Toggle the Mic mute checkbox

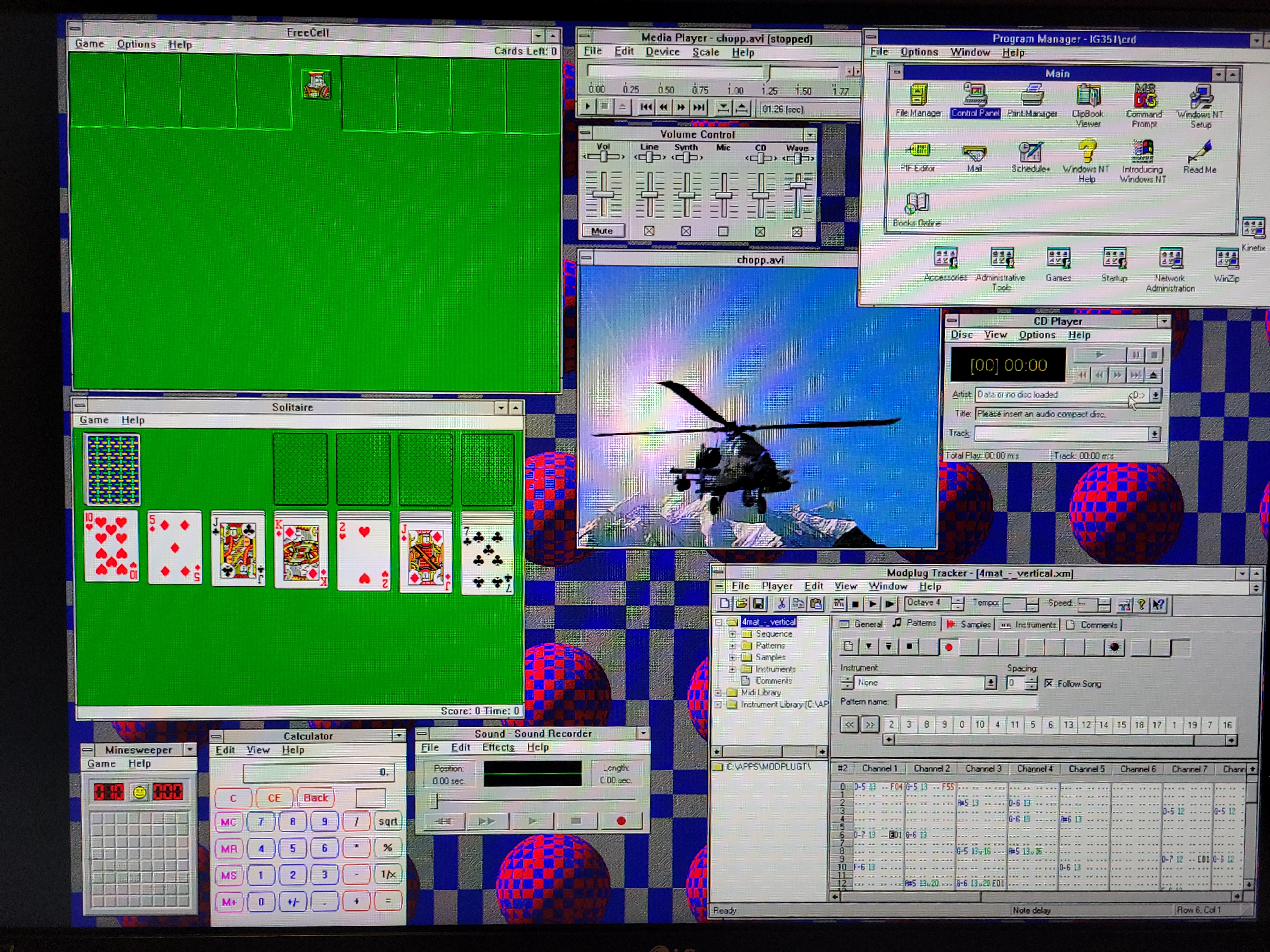tap(723, 231)
